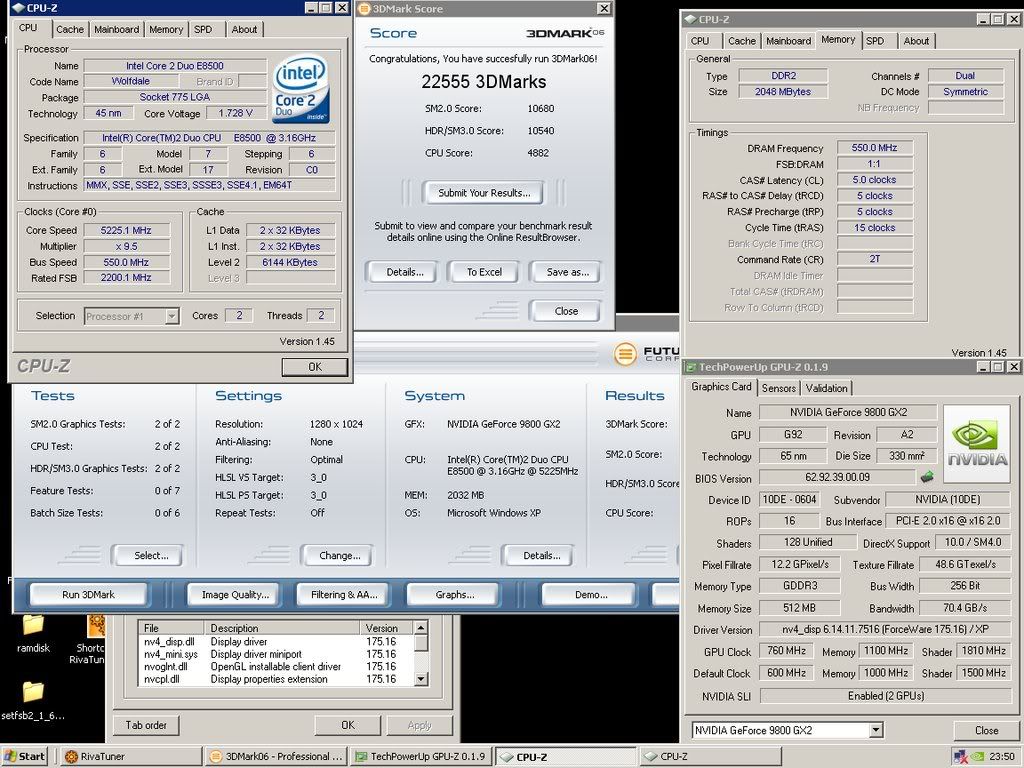Switch to Sensors tab in GPU-Z
Image resolution: width=1024 pixels, height=768 pixels.
pos(778,388)
